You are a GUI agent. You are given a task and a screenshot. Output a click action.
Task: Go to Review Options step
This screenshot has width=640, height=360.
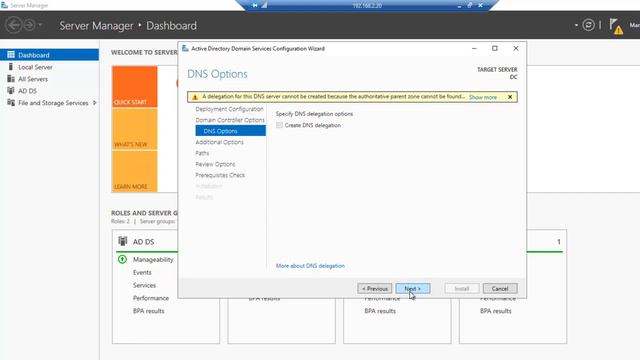(215, 164)
